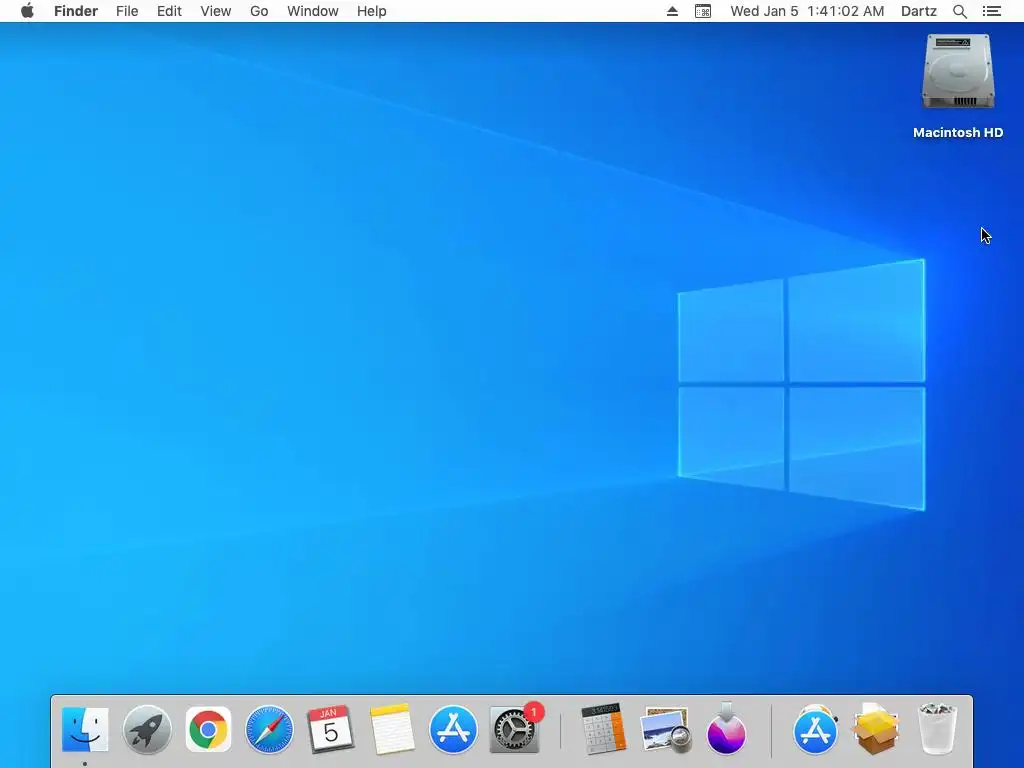Open Safari compass icon in Dock

[x=269, y=729]
